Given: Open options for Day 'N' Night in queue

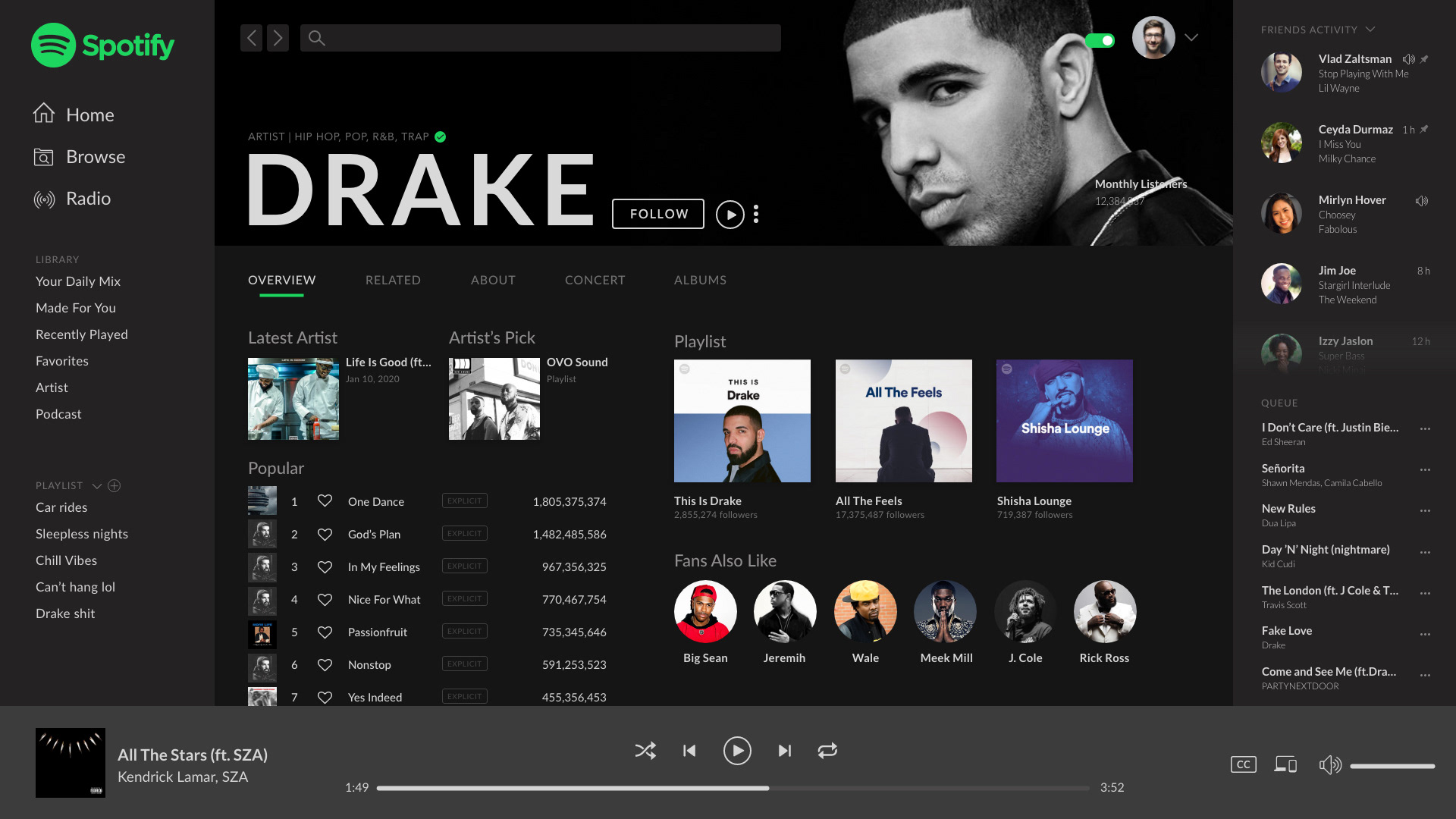Looking at the screenshot, I should coord(1425,552).
